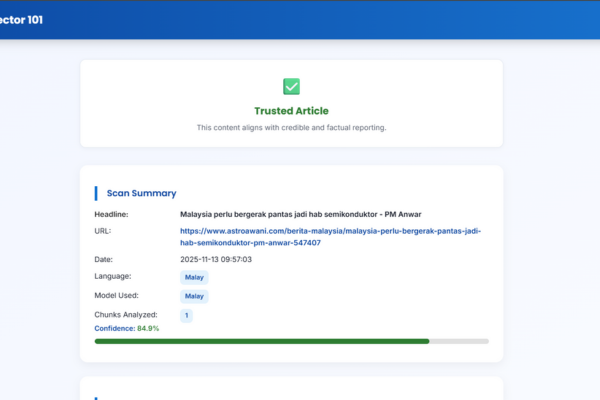Click the blue accent bar of the next card
This screenshot has width=600, height=400.
[96, 397]
